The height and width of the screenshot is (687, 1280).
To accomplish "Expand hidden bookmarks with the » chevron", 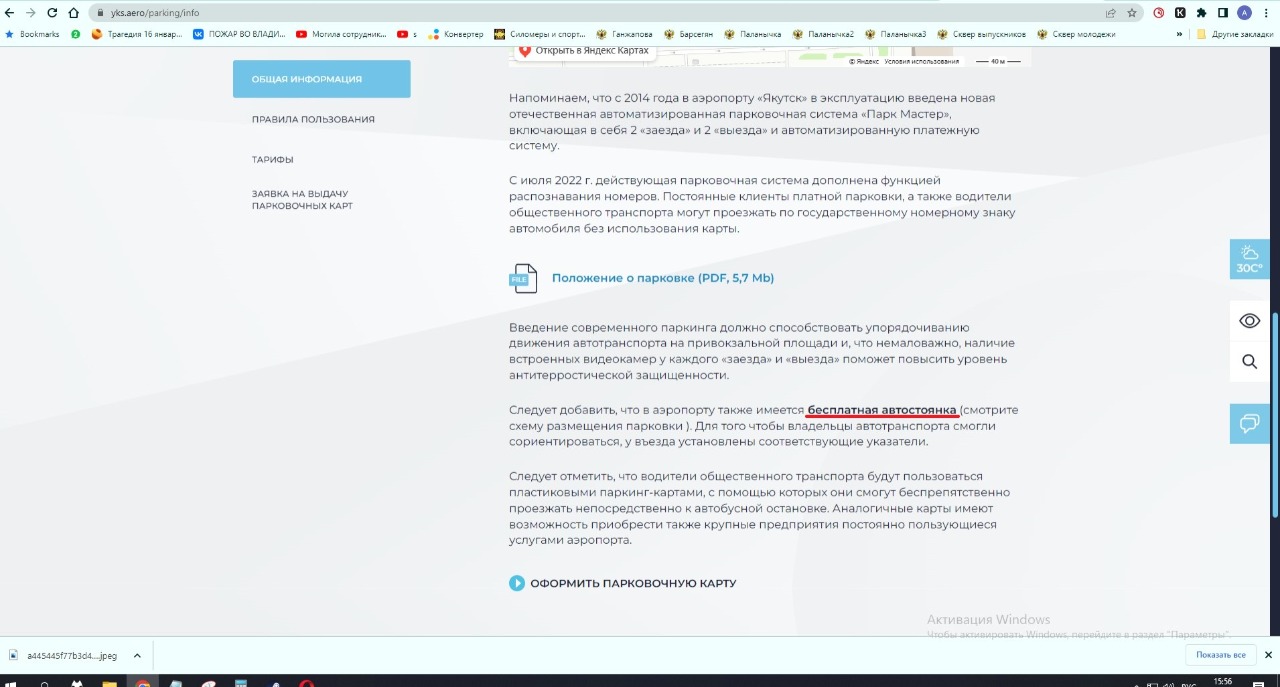I will click(x=1180, y=34).
